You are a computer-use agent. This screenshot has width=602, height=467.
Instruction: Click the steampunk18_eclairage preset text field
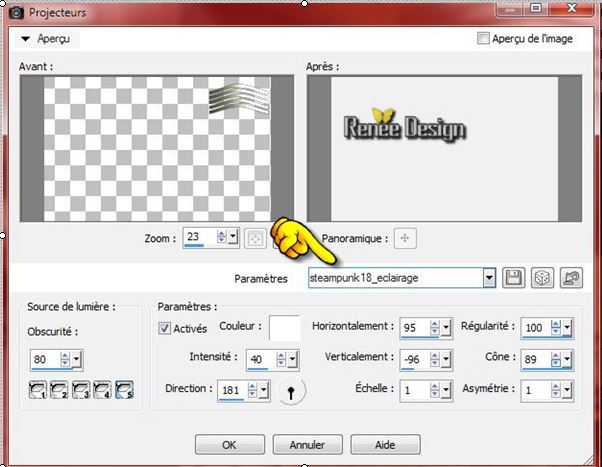395,278
